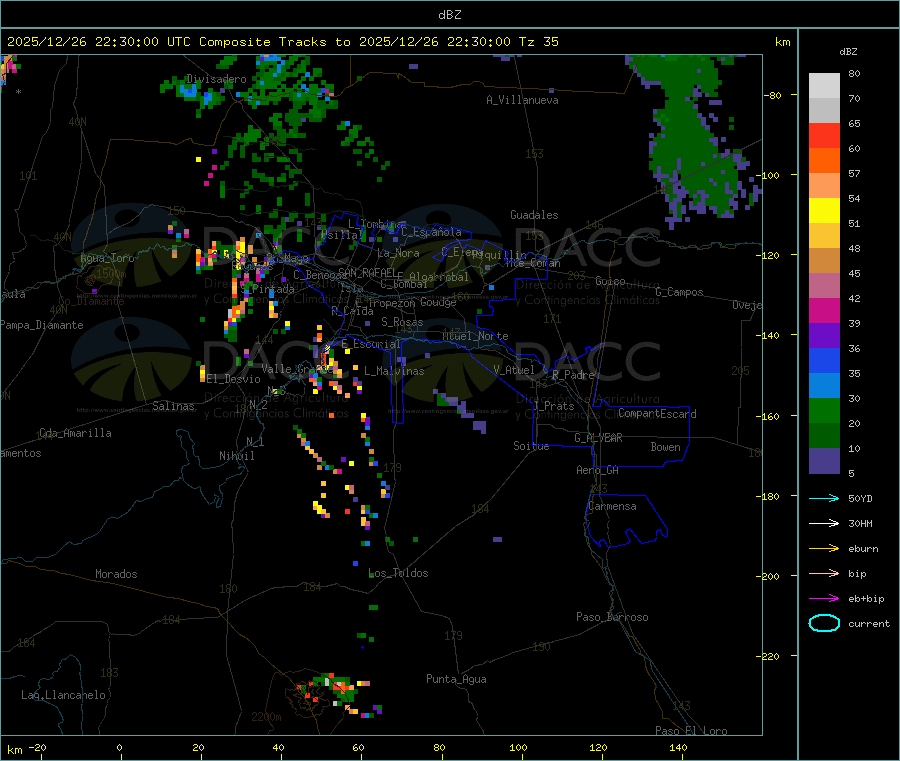The image size is (900, 761).
Task: Click the magenta eb+bip arrow icon
Action: [x=824, y=599]
